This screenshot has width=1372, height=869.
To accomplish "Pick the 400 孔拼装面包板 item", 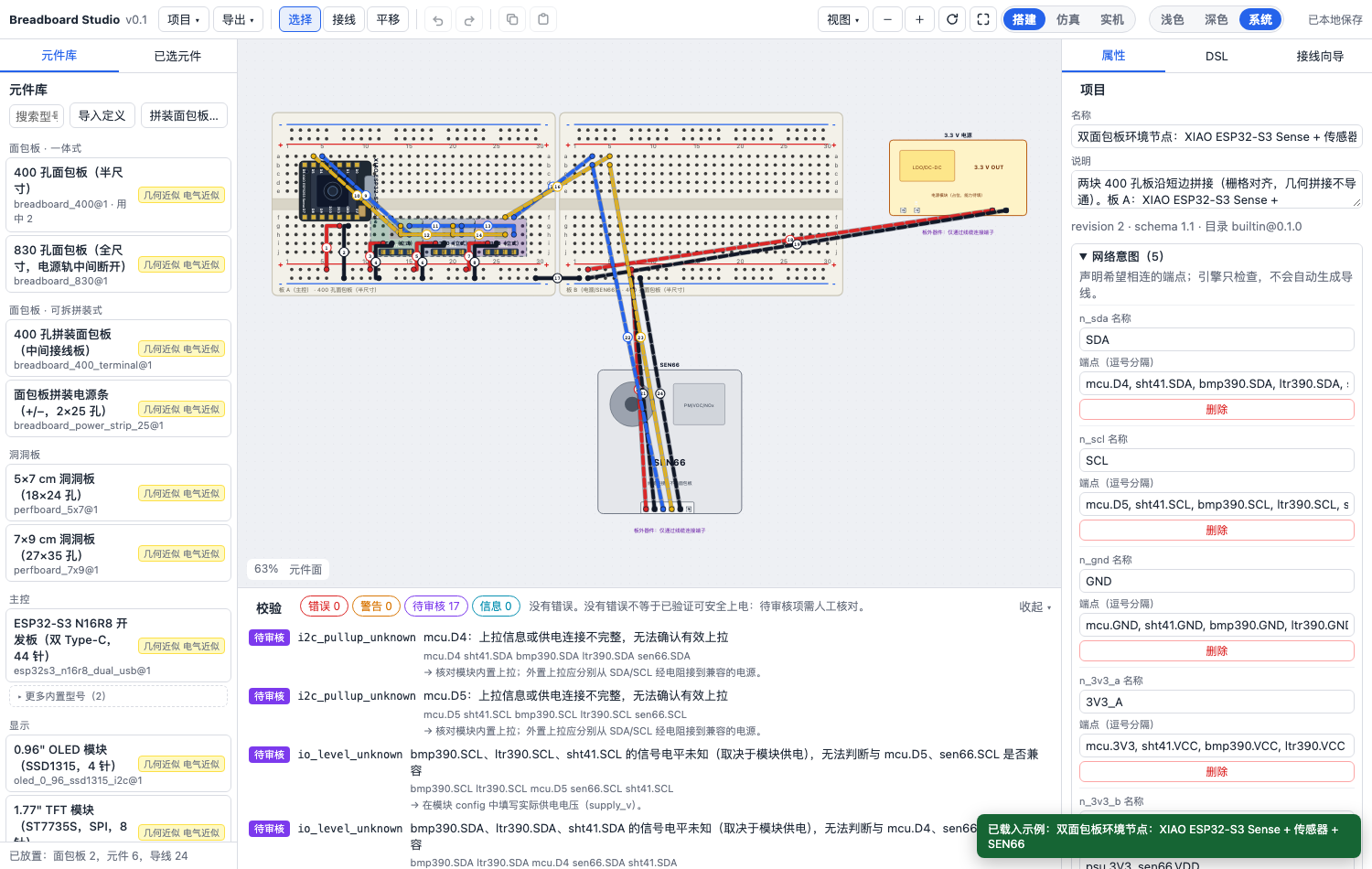I will 119,349.
